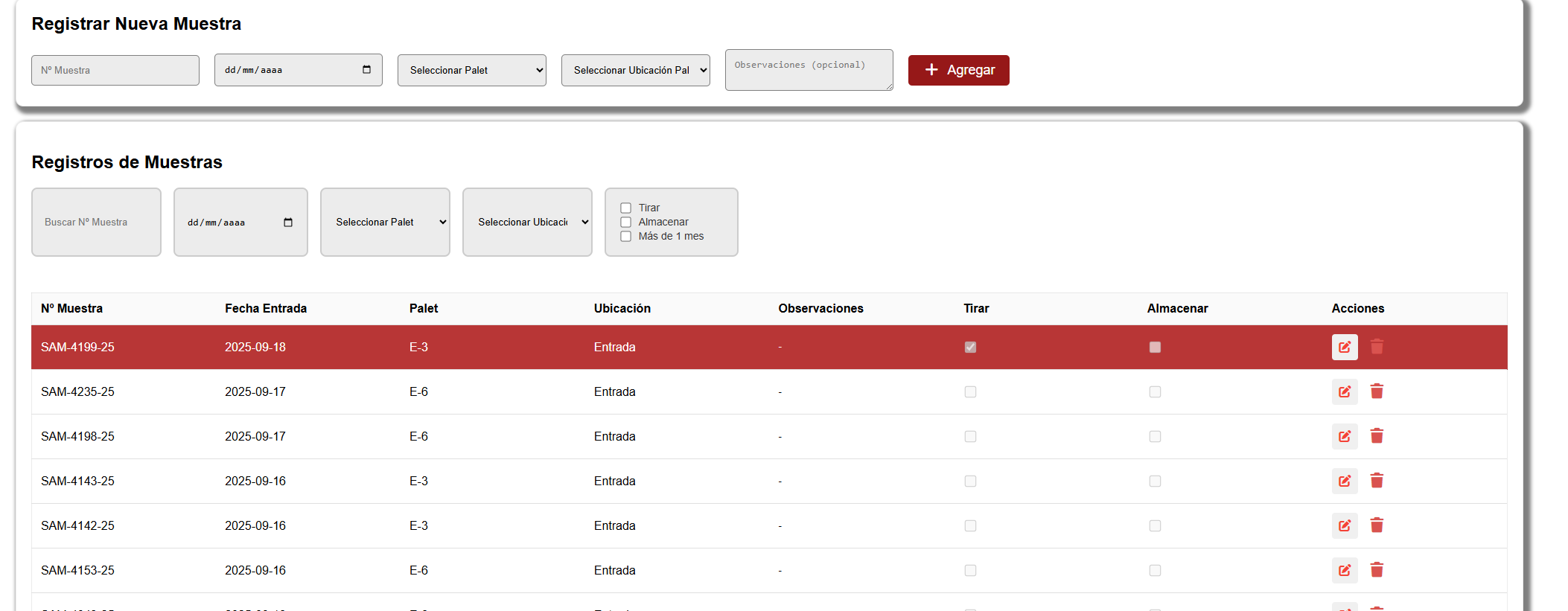The height and width of the screenshot is (611, 1568).
Task: Check Almacenar for SAM-4153-25
Action: pyautogui.click(x=1155, y=571)
